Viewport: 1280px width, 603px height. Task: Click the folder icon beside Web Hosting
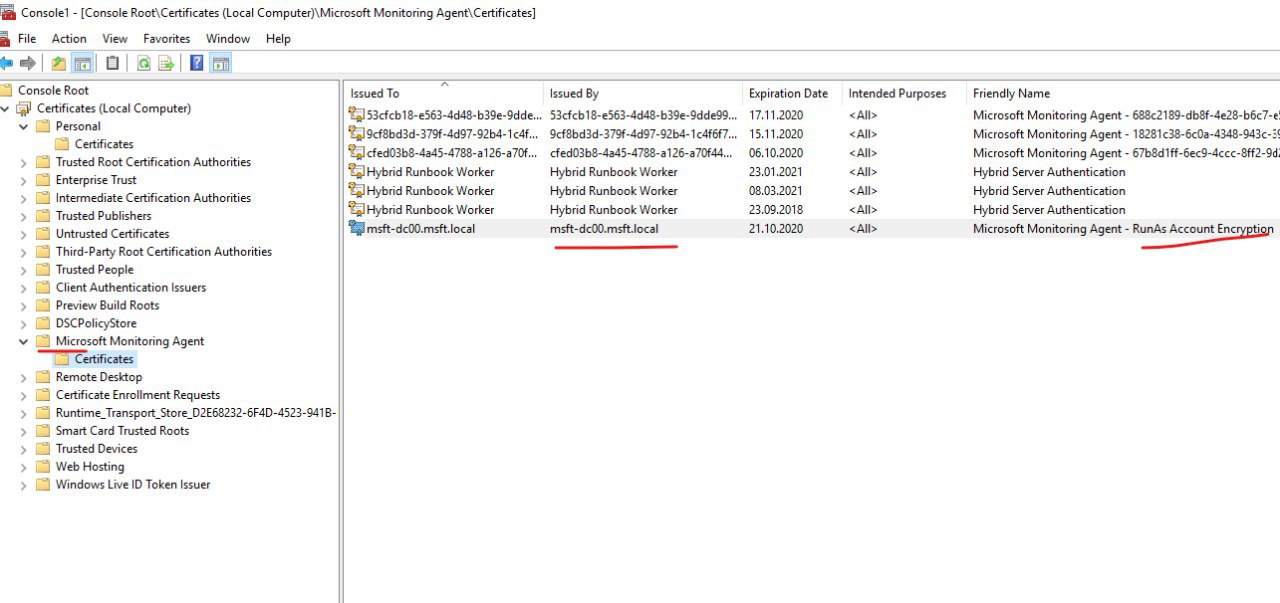tap(43, 467)
